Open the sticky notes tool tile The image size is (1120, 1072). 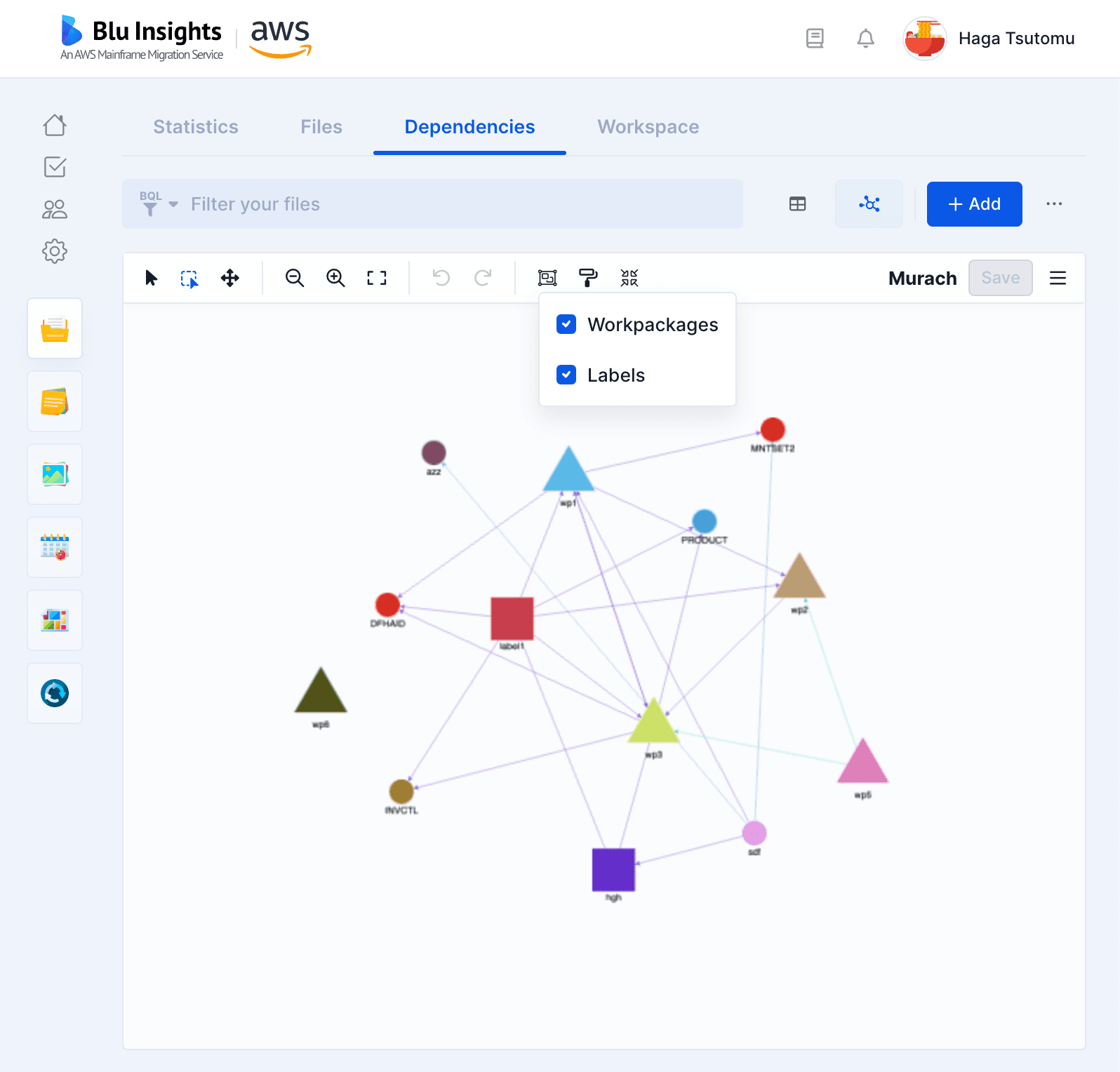point(55,401)
